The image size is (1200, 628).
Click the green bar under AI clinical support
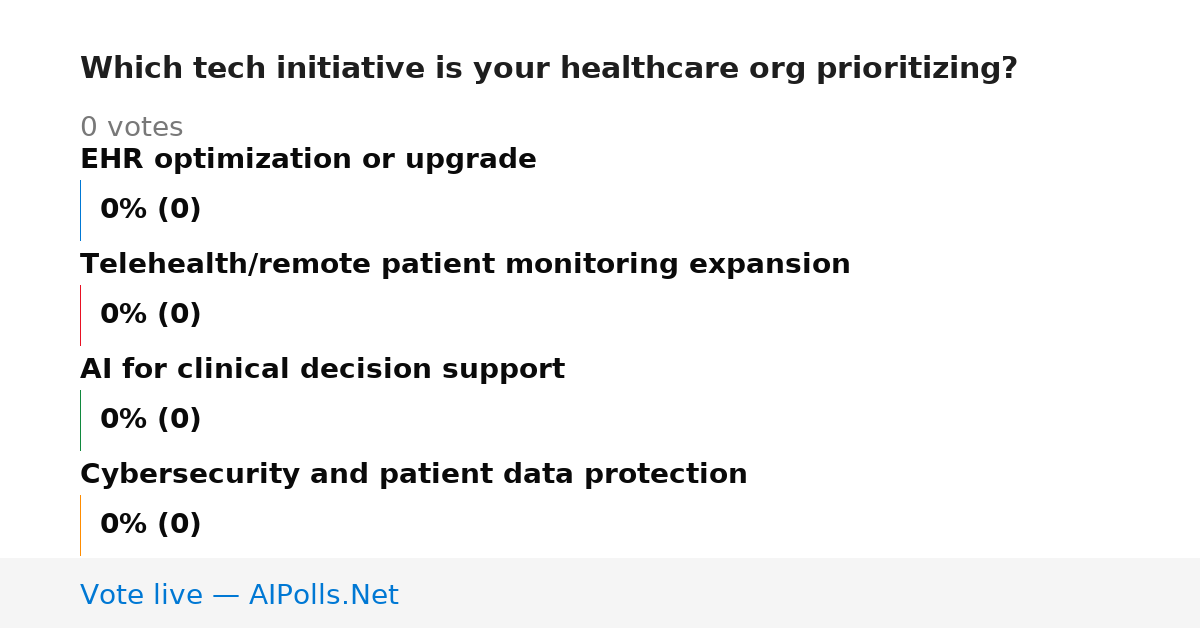80,420
